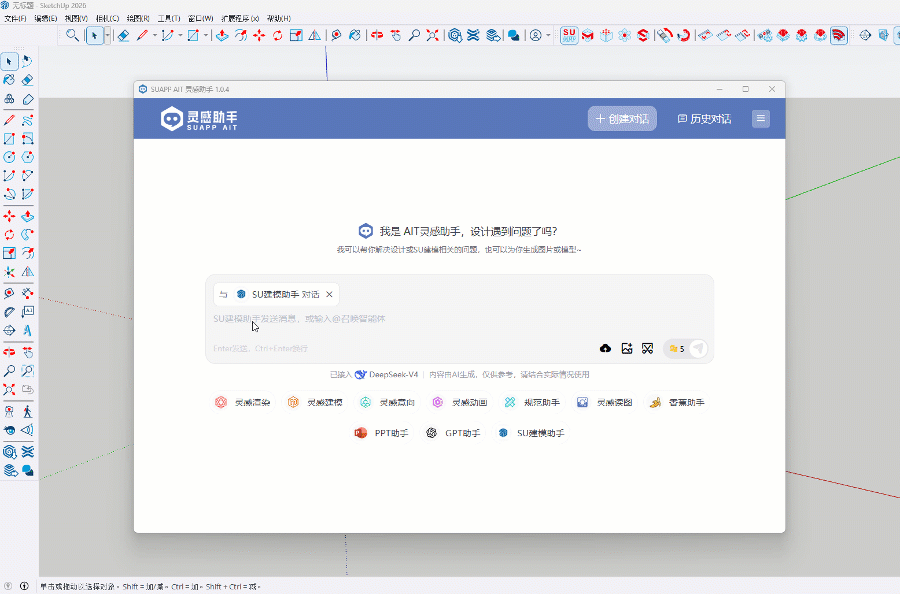The image size is (900, 594).
Task: Select the Tape Measure tool in top toolbar
Action: pyautogui.click(x=336, y=36)
